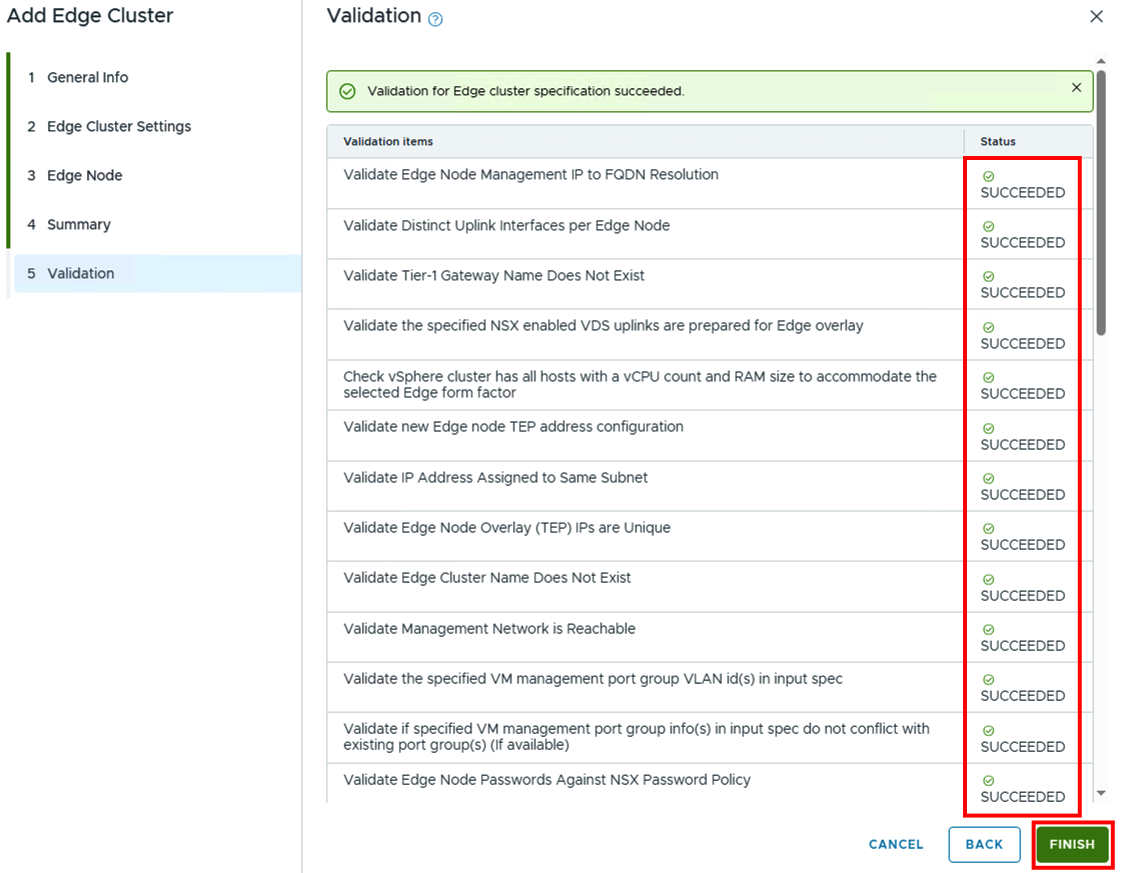Click success icon for Edge Cluster Name check
The width and height of the screenshot is (1125, 873).
[988, 580]
